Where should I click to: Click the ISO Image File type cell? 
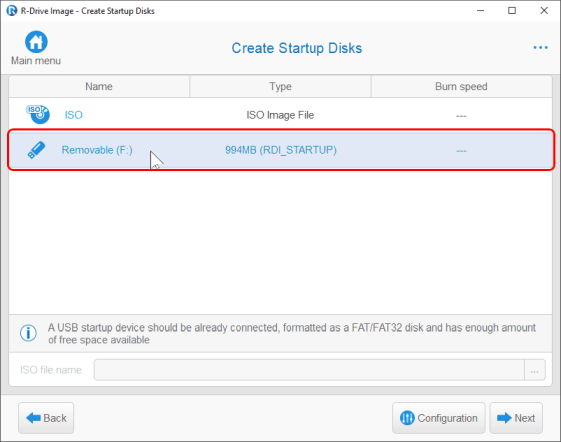pyautogui.click(x=280, y=115)
